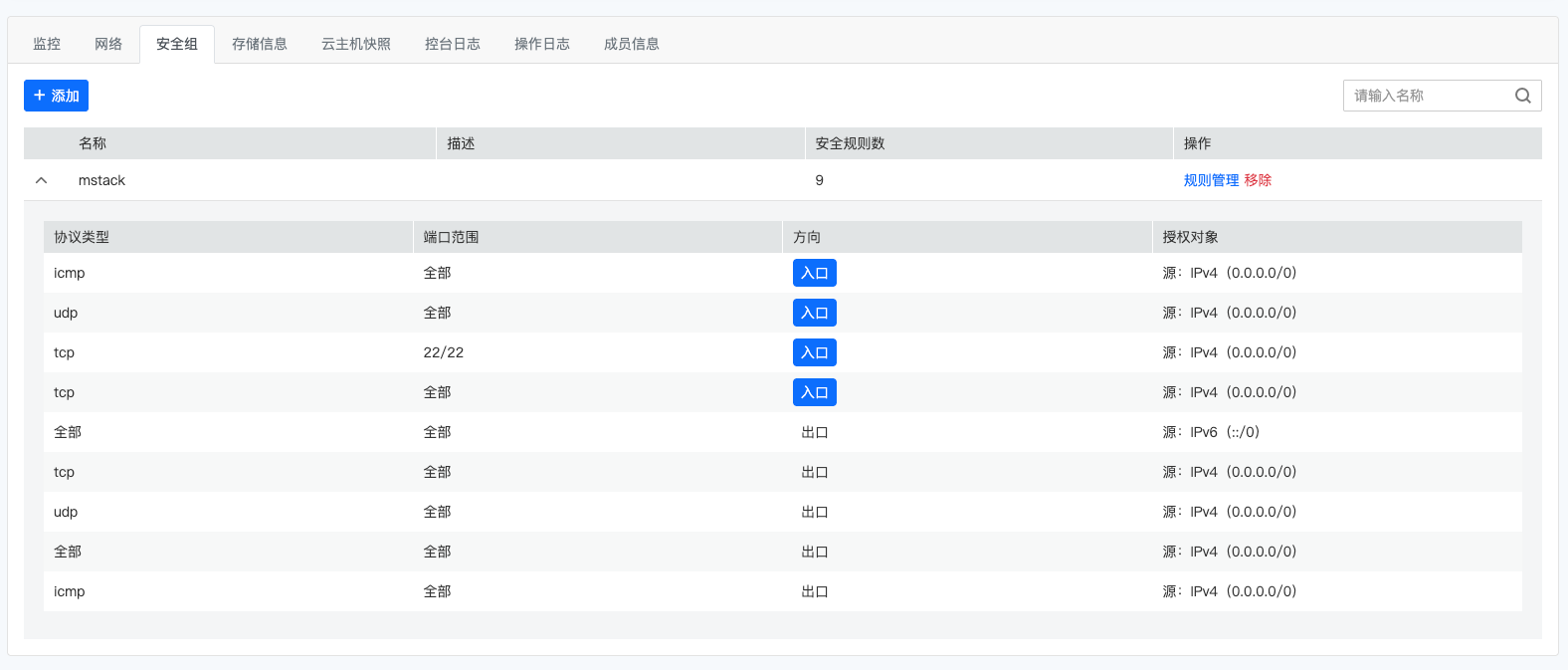Open the 监控 monitoring tab
Screen dimensions: 1568x670
click(x=47, y=44)
